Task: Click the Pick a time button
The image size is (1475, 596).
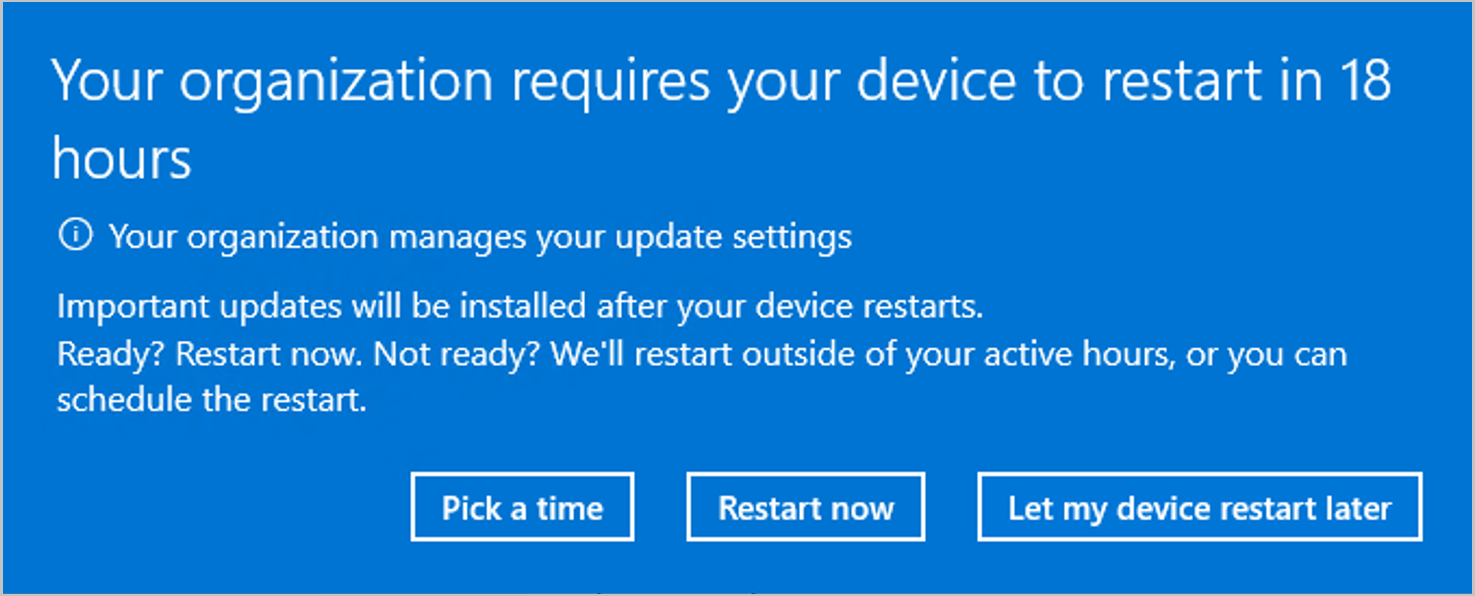Action: (x=522, y=507)
